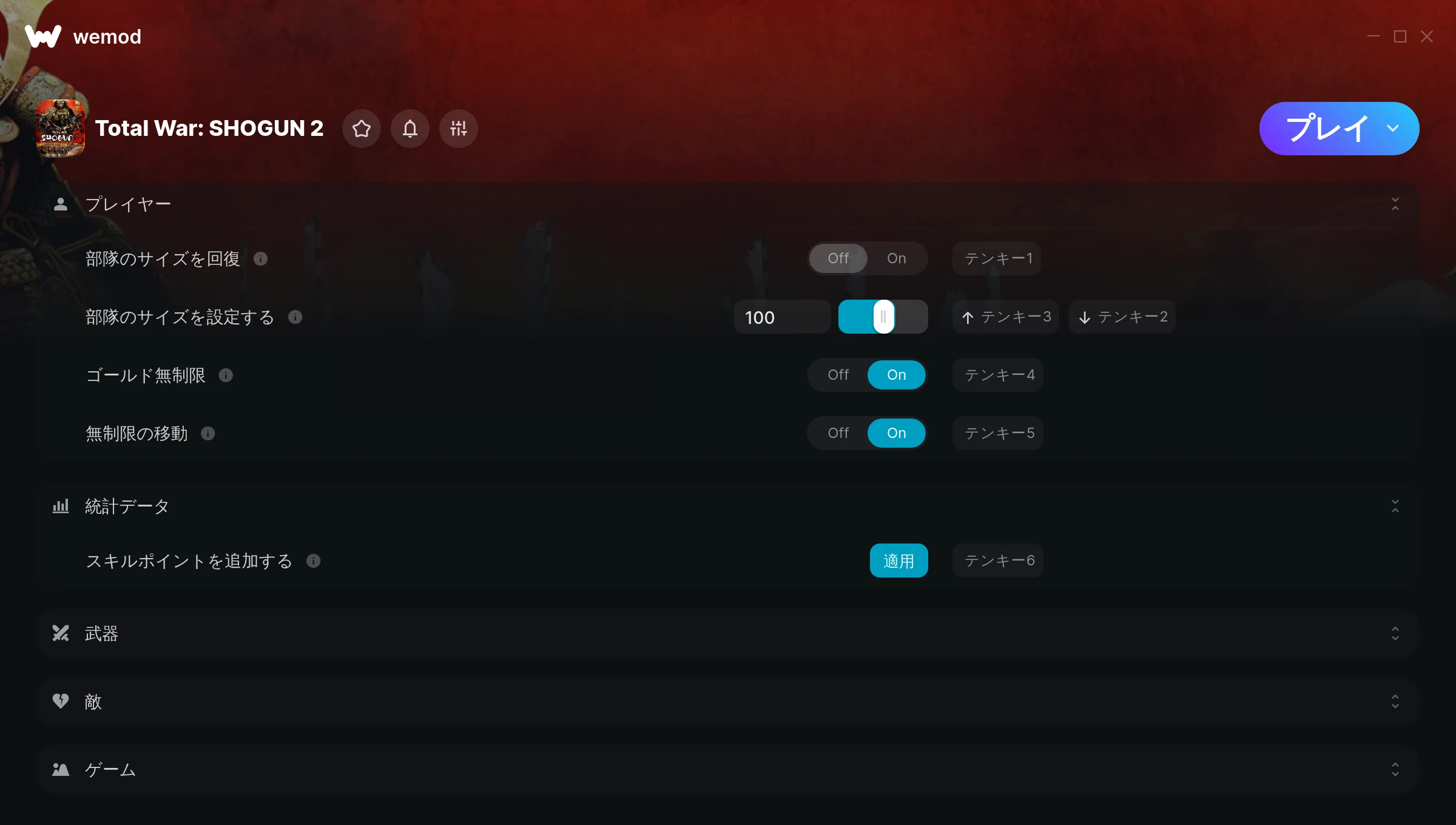Expand the ゲーム section

tap(728, 769)
